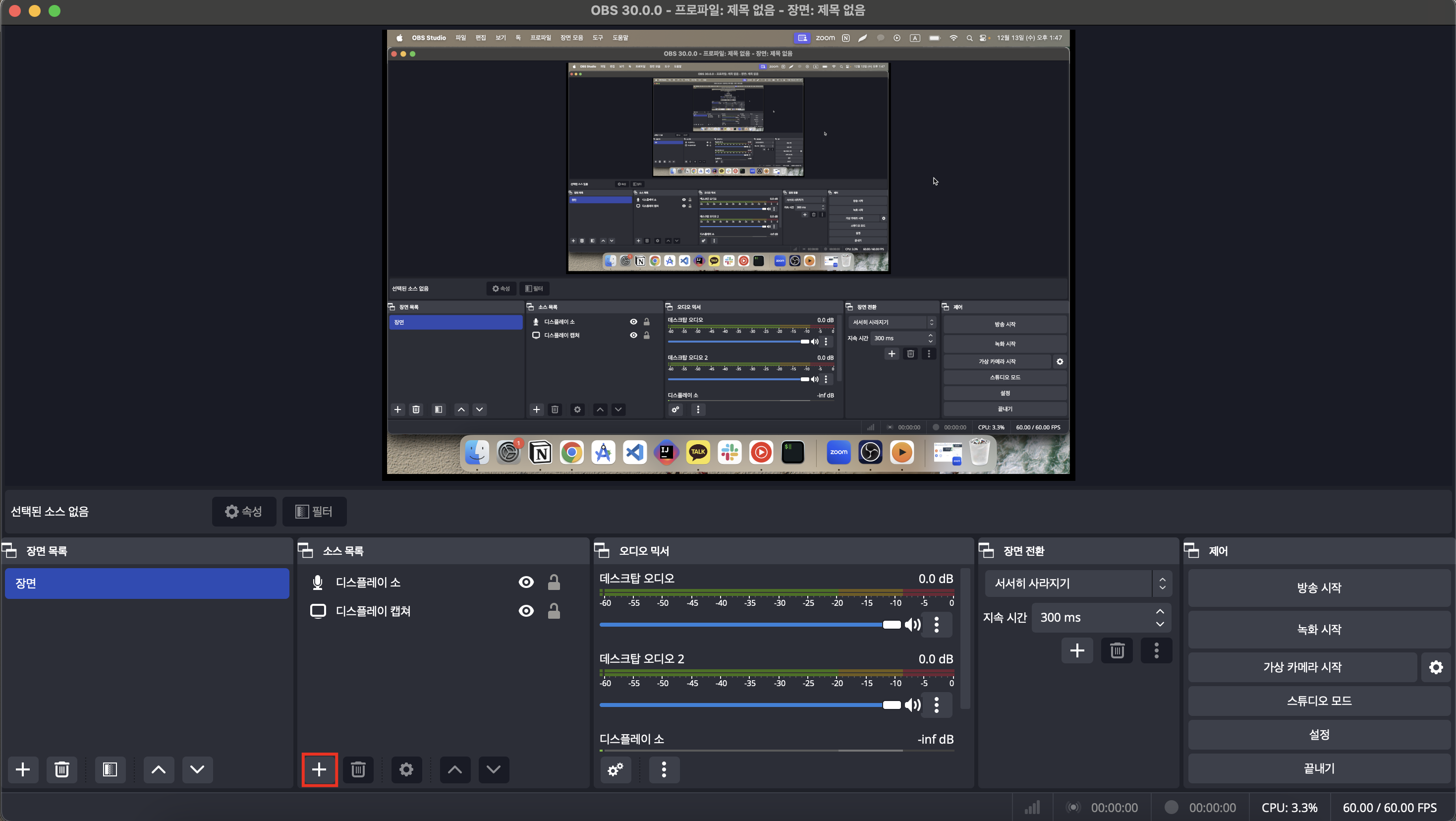Viewport: 1456px width, 821px height.
Task: Open 데스크탑 오디오 2 three-dot menu
Action: pos(936,704)
